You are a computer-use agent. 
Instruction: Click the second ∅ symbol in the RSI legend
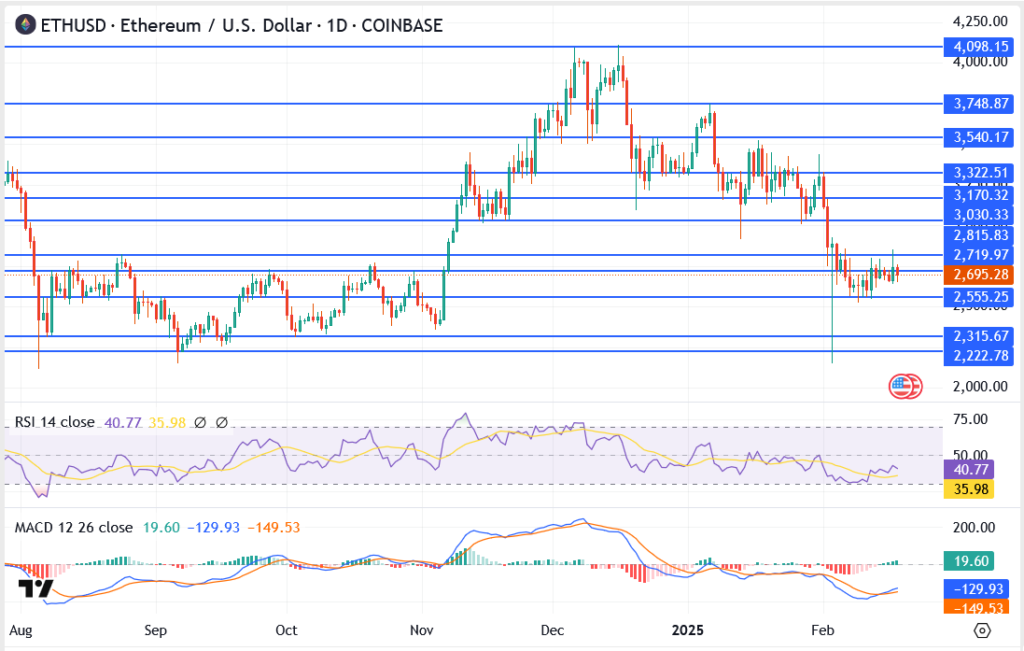click(x=221, y=423)
